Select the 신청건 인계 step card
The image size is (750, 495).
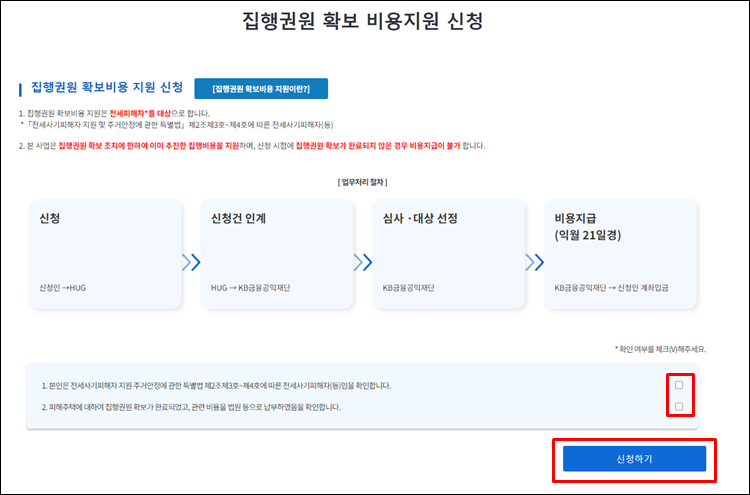tap(277, 254)
